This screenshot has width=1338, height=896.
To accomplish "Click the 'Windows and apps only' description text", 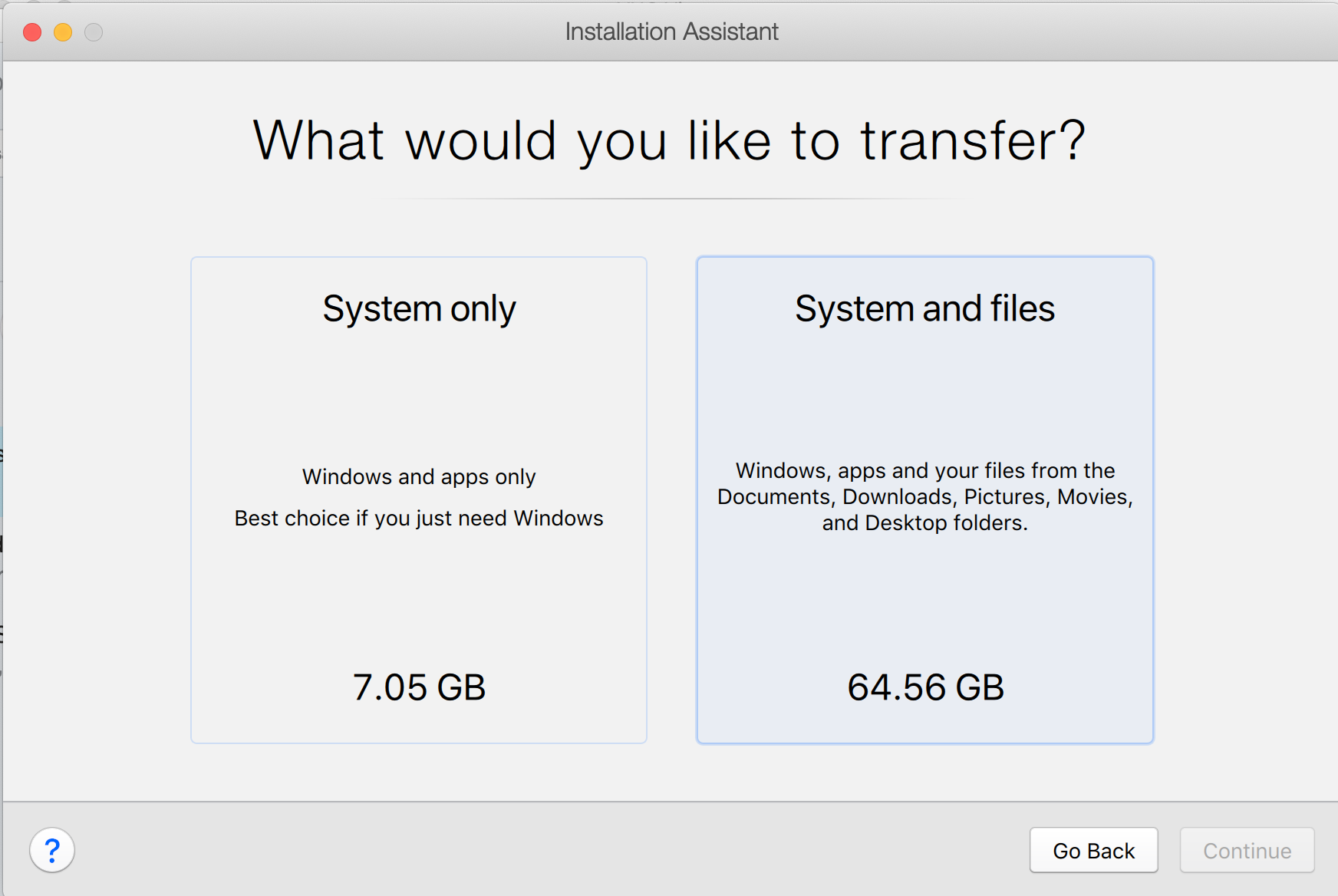I will (x=418, y=476).
